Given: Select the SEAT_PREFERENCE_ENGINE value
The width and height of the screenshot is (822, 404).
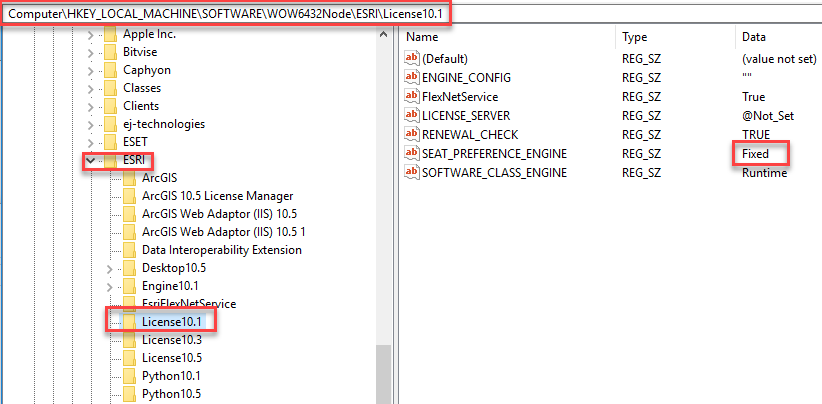Looking at the screenshot, I should pos(494,153).
